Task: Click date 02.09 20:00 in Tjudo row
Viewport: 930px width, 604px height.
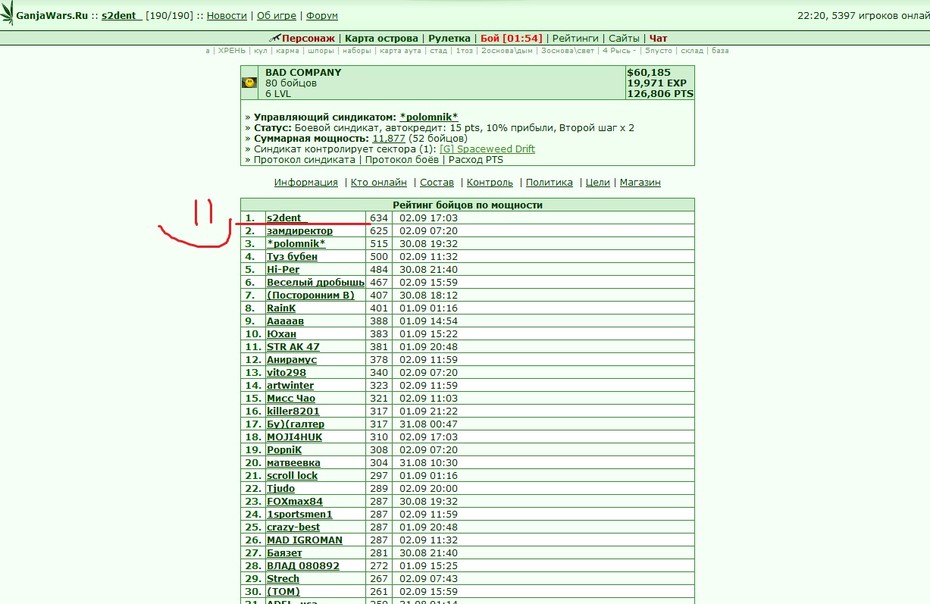Action: [428, 489]
